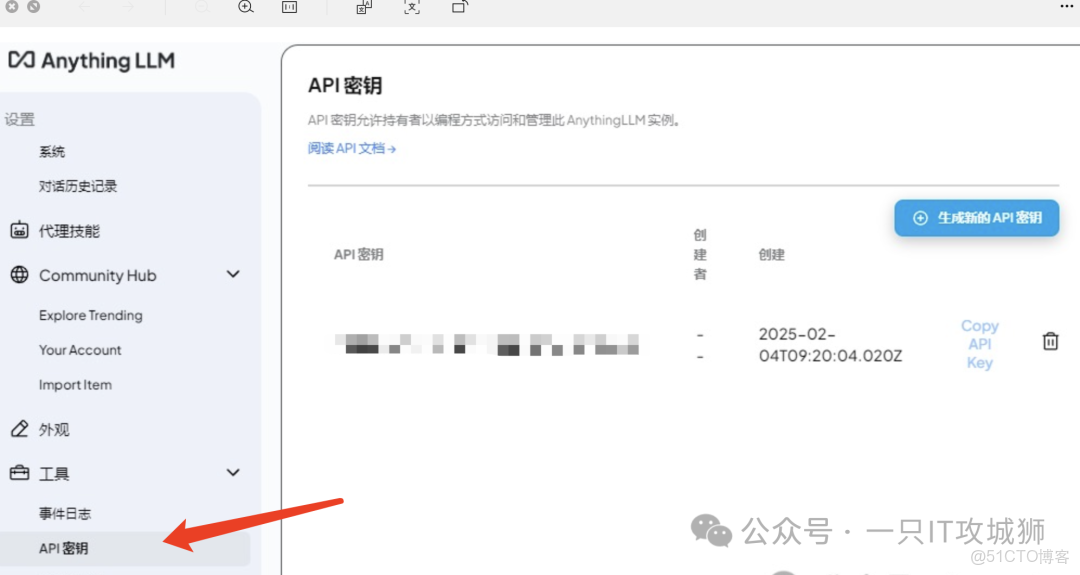Click the actual size toolbar icon
The height and width of the screenshot is (575, 1080).
click(x=289, y=7)
